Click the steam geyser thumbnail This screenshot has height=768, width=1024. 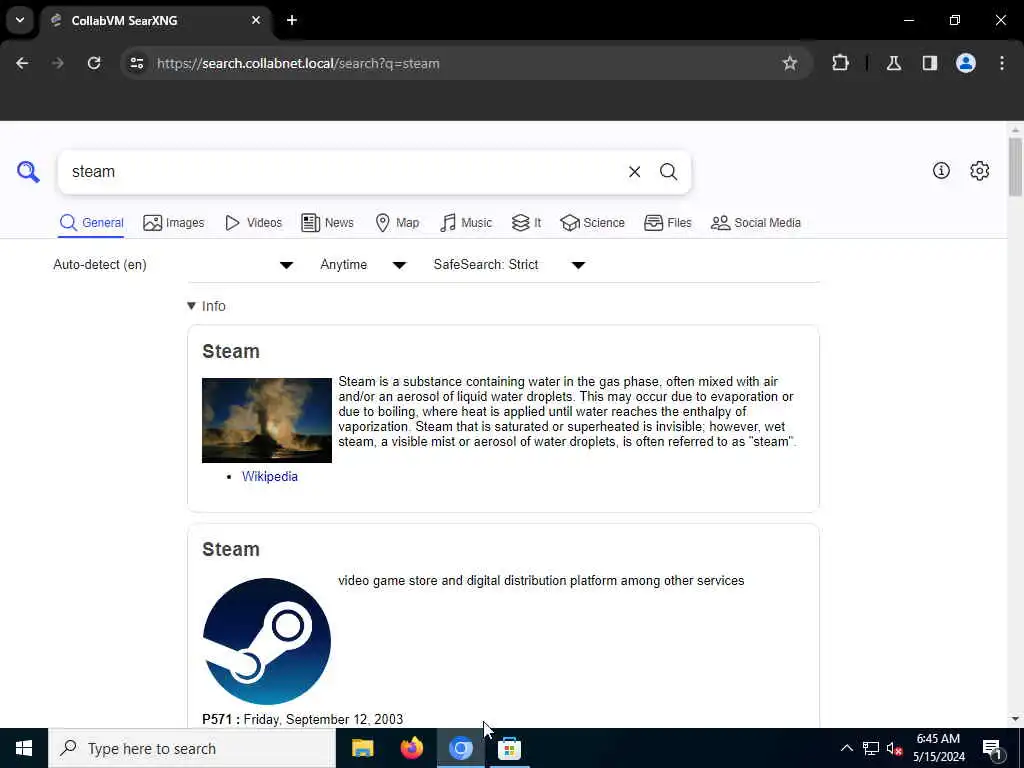(266, 420)
